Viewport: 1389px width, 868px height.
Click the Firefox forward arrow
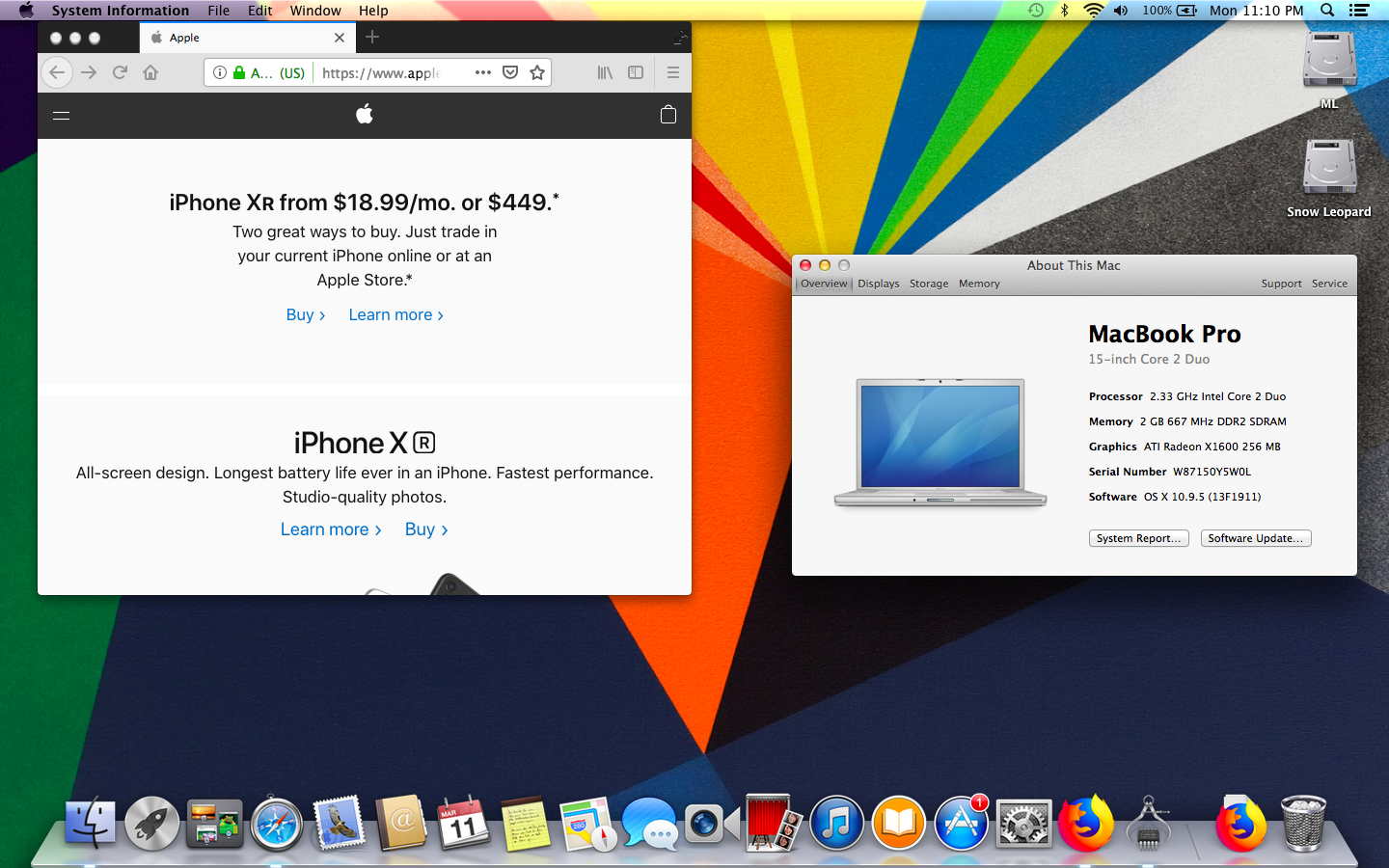89,72
